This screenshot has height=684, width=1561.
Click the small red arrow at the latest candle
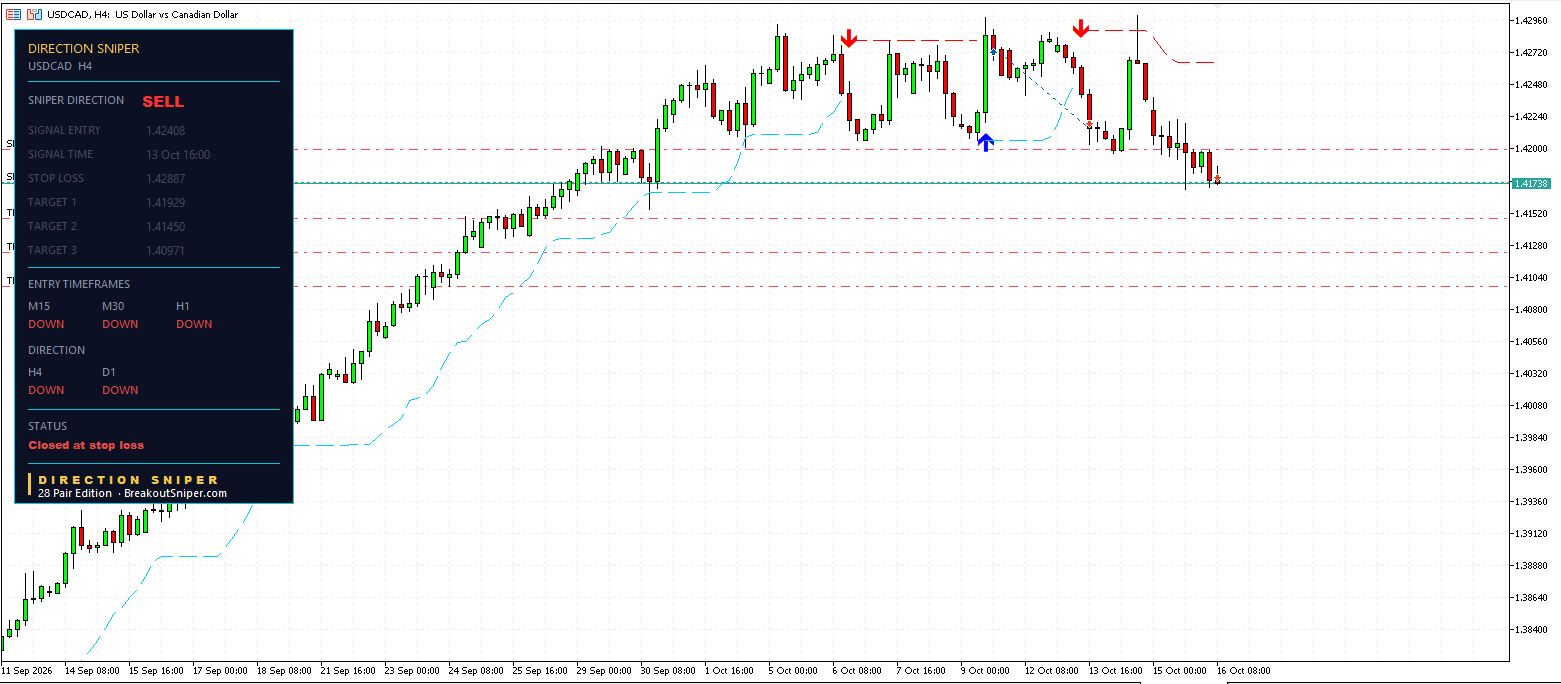(x=1217, y=180)
